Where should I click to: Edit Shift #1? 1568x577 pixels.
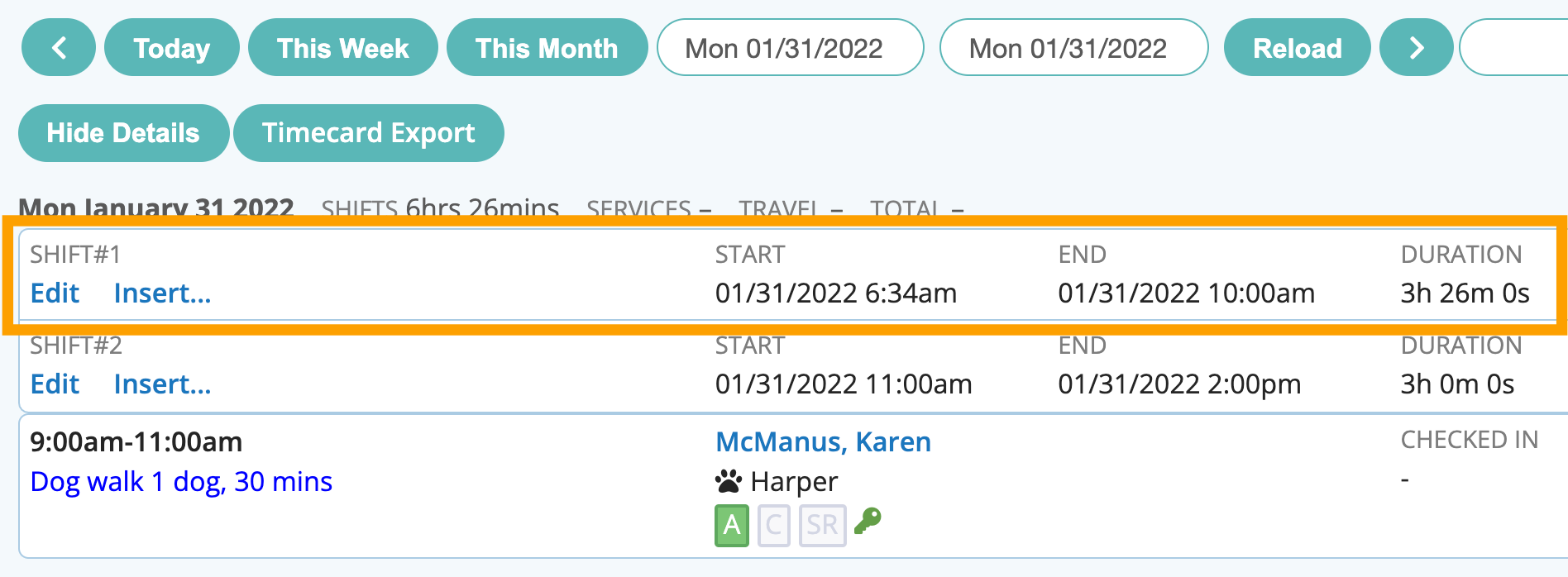point(55,293)
